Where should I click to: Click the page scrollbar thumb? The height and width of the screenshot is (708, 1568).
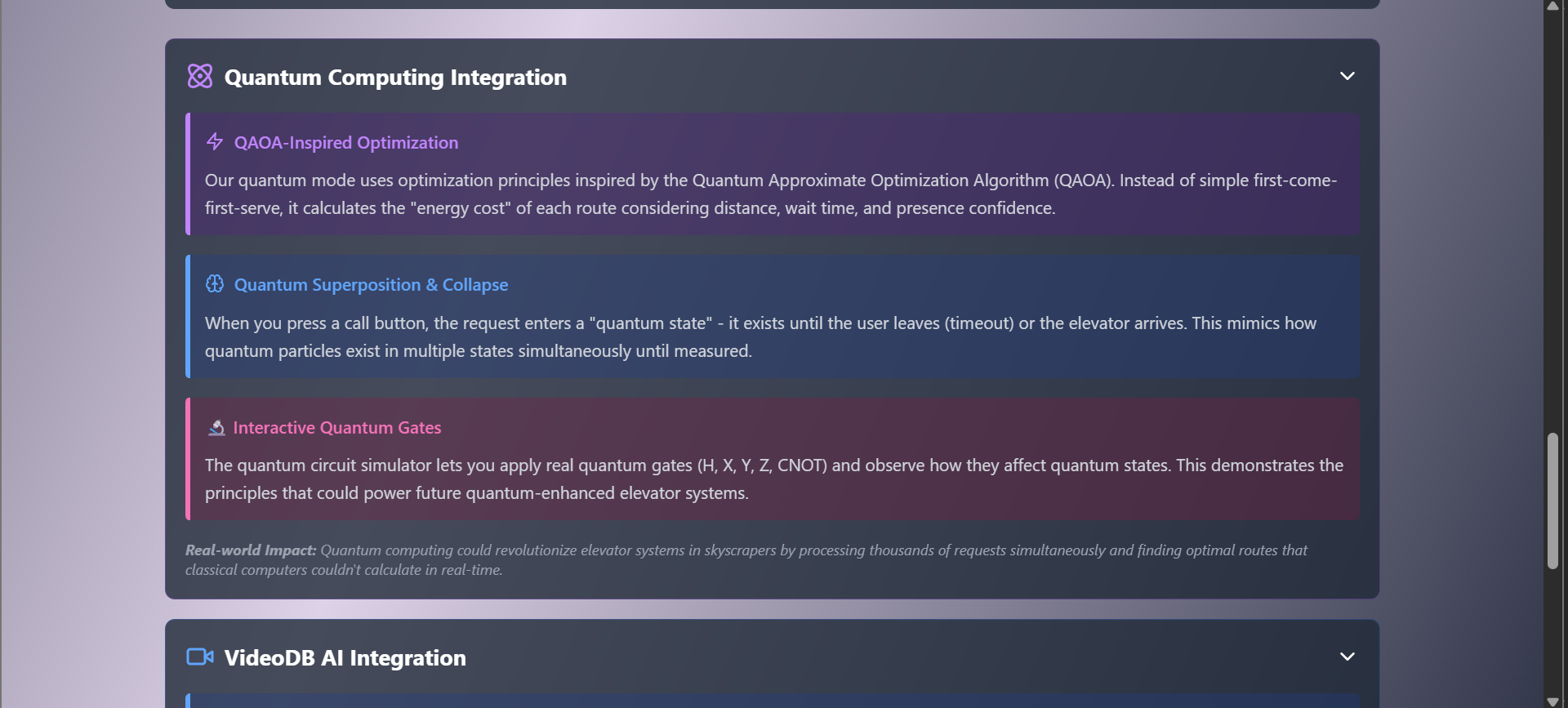pos(1552,501)
